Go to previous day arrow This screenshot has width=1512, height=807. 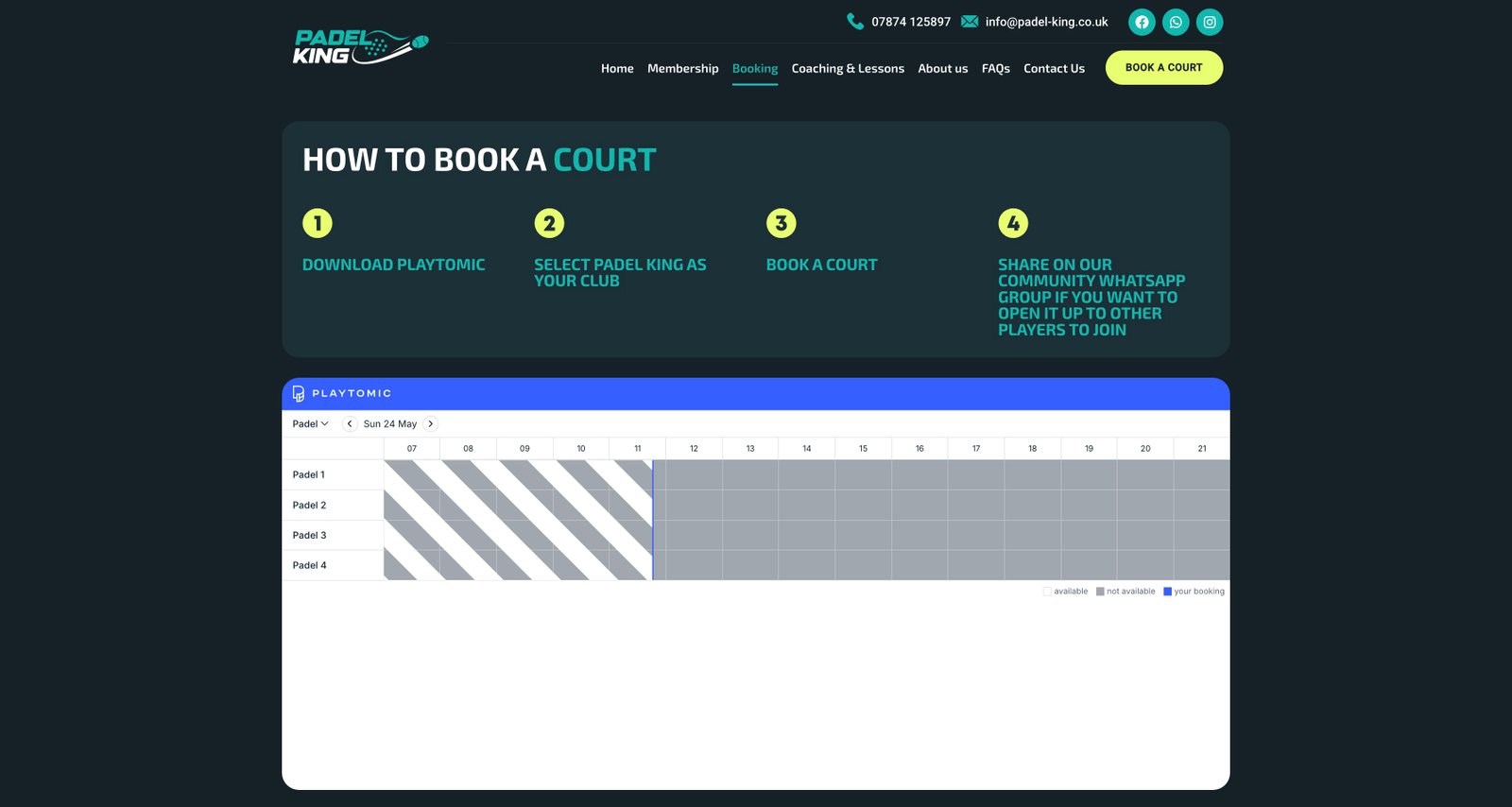click(x=350, y=423)
